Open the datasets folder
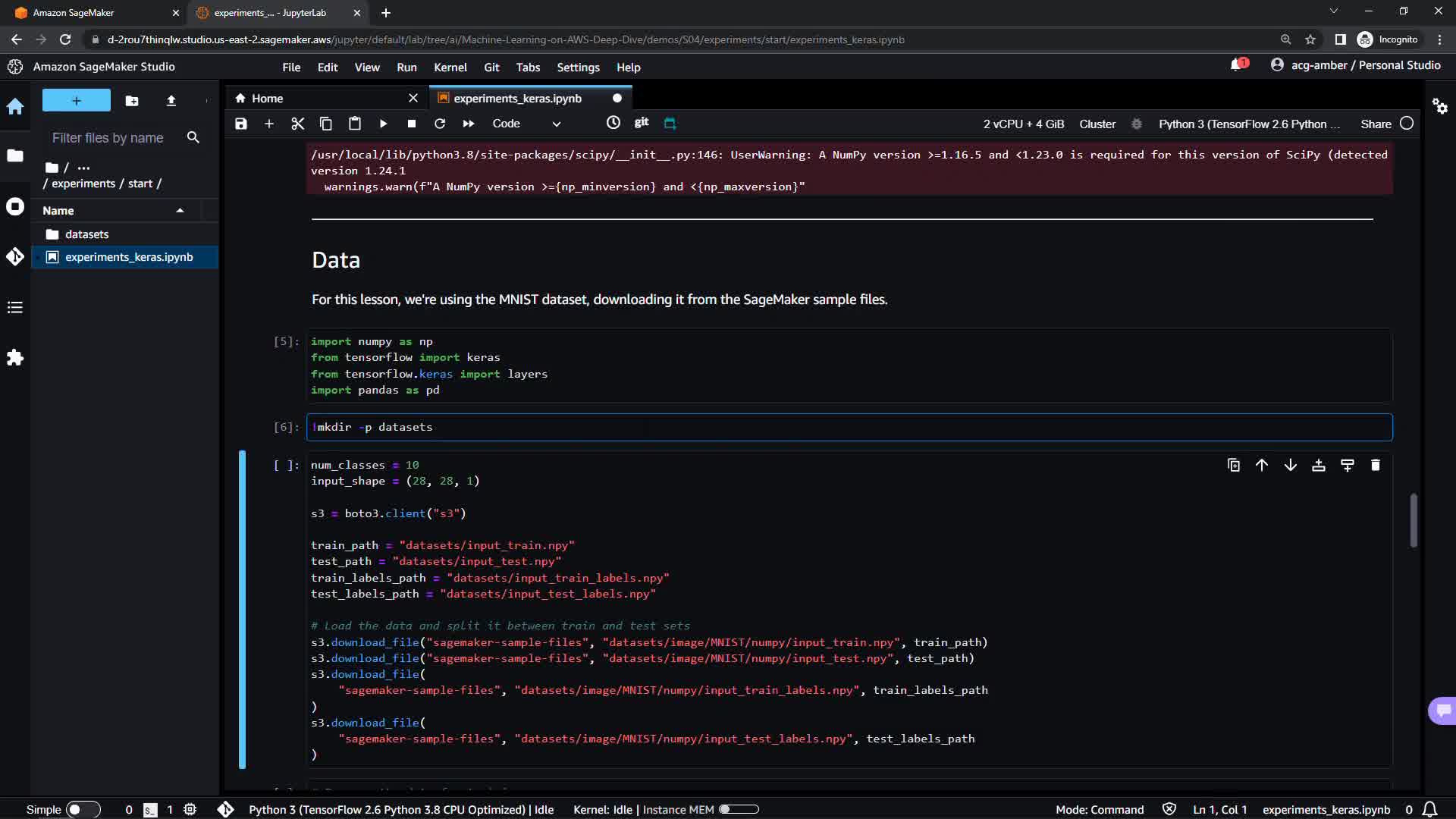 tap(86, 234)
